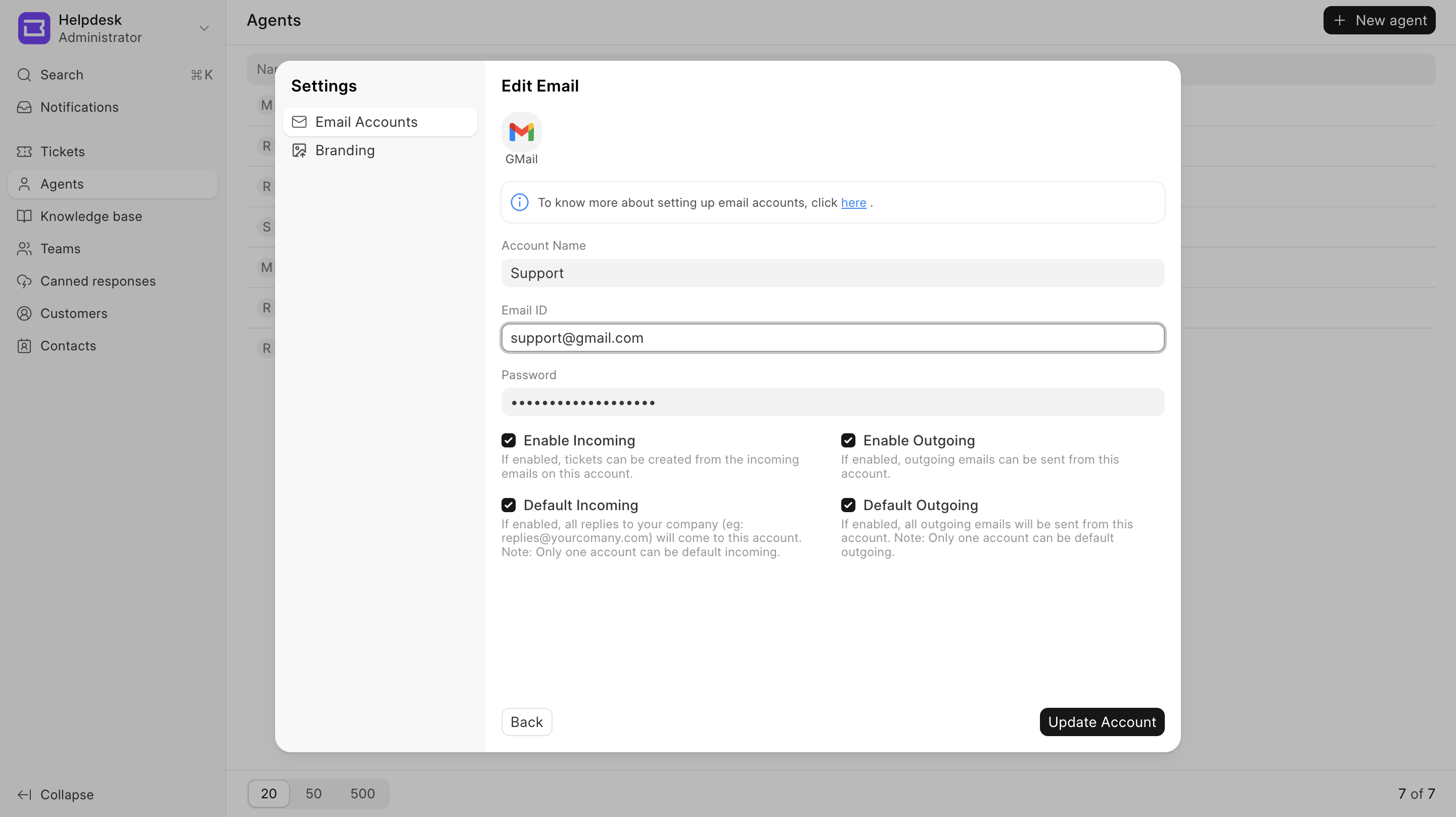1456x817 pixels.
Task: Click the Tickets ticket icon
Action: [x=24, y=152]
